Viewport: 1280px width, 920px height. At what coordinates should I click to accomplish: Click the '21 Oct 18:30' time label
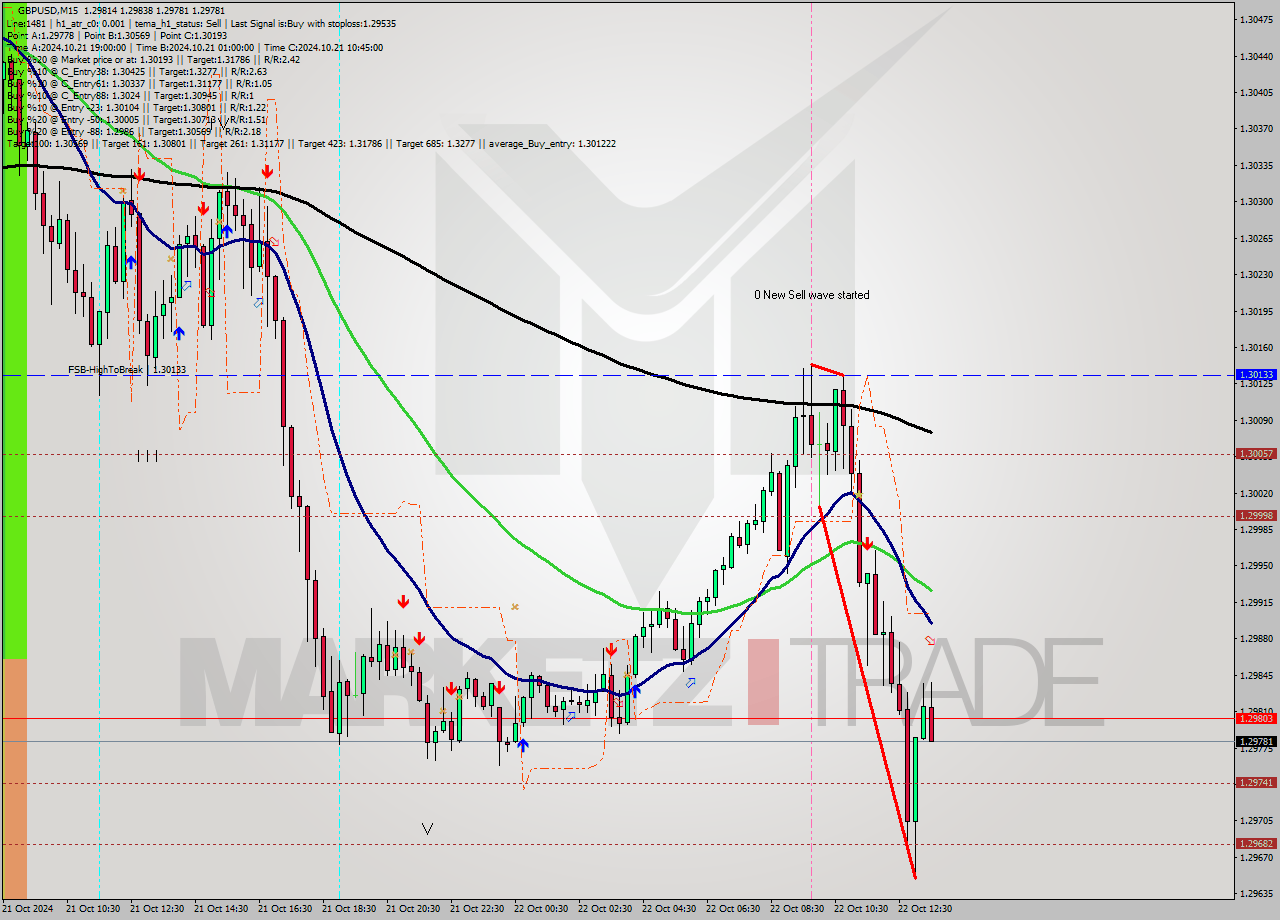coord(349,909)
